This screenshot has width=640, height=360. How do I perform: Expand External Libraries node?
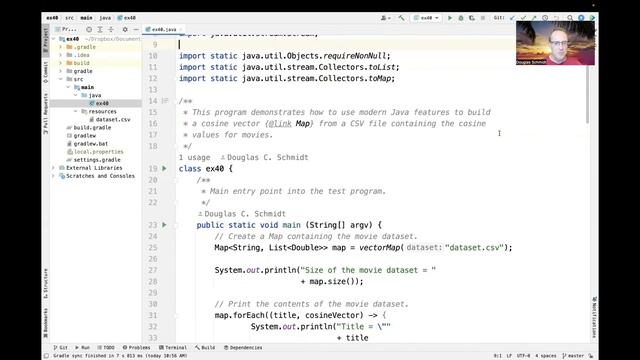coord(53,168)
